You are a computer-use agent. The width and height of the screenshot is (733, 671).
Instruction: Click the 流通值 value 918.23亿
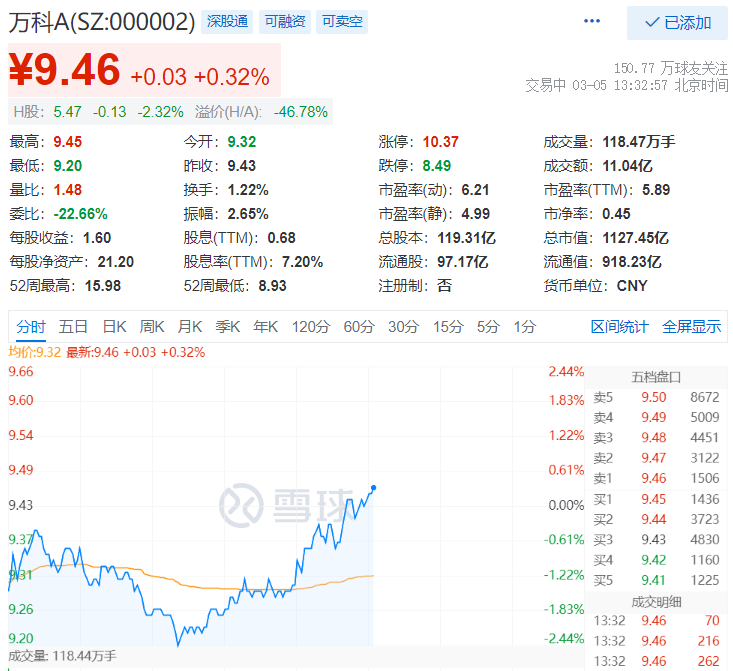632,262
